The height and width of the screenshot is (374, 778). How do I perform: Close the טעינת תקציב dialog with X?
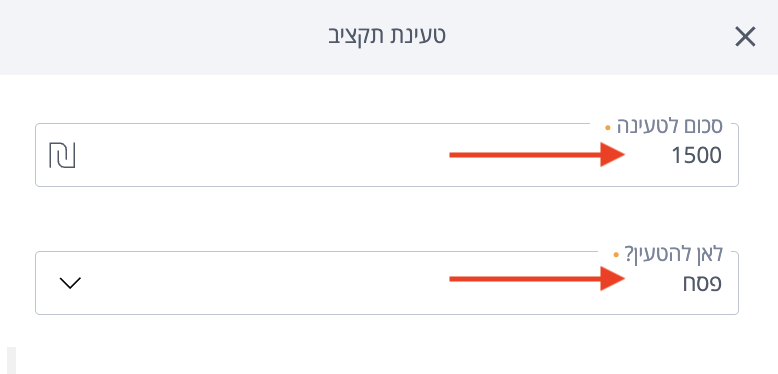tap(745, 37)
